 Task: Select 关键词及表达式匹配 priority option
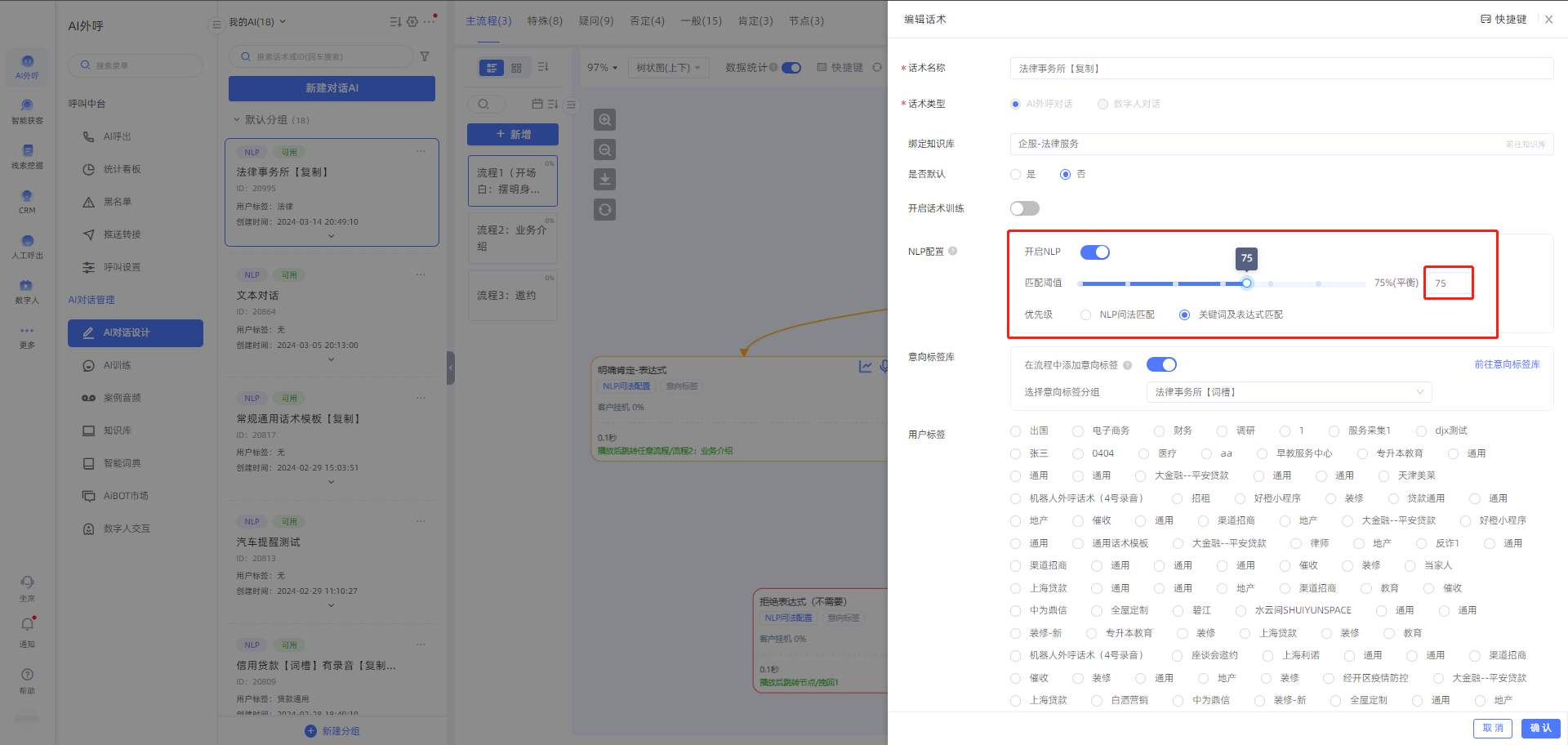[x=1184, y=315]
